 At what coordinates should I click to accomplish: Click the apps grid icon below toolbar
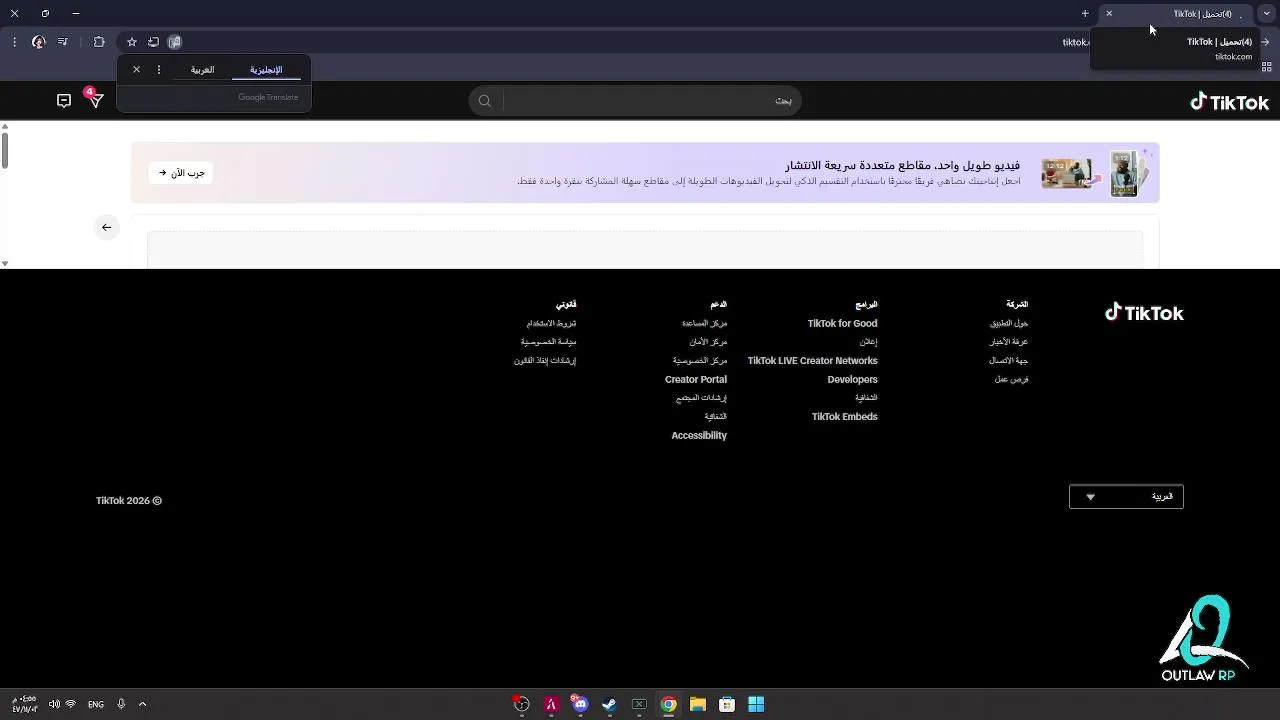(1267, 67)
